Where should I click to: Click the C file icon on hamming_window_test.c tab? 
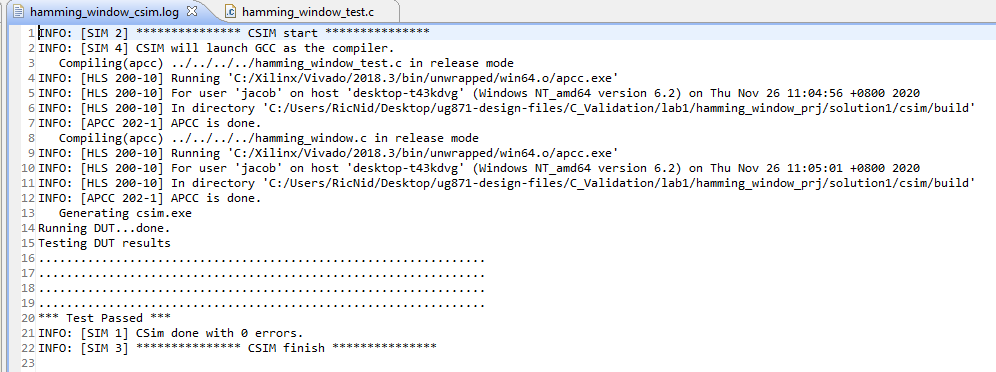coord(231,11)
